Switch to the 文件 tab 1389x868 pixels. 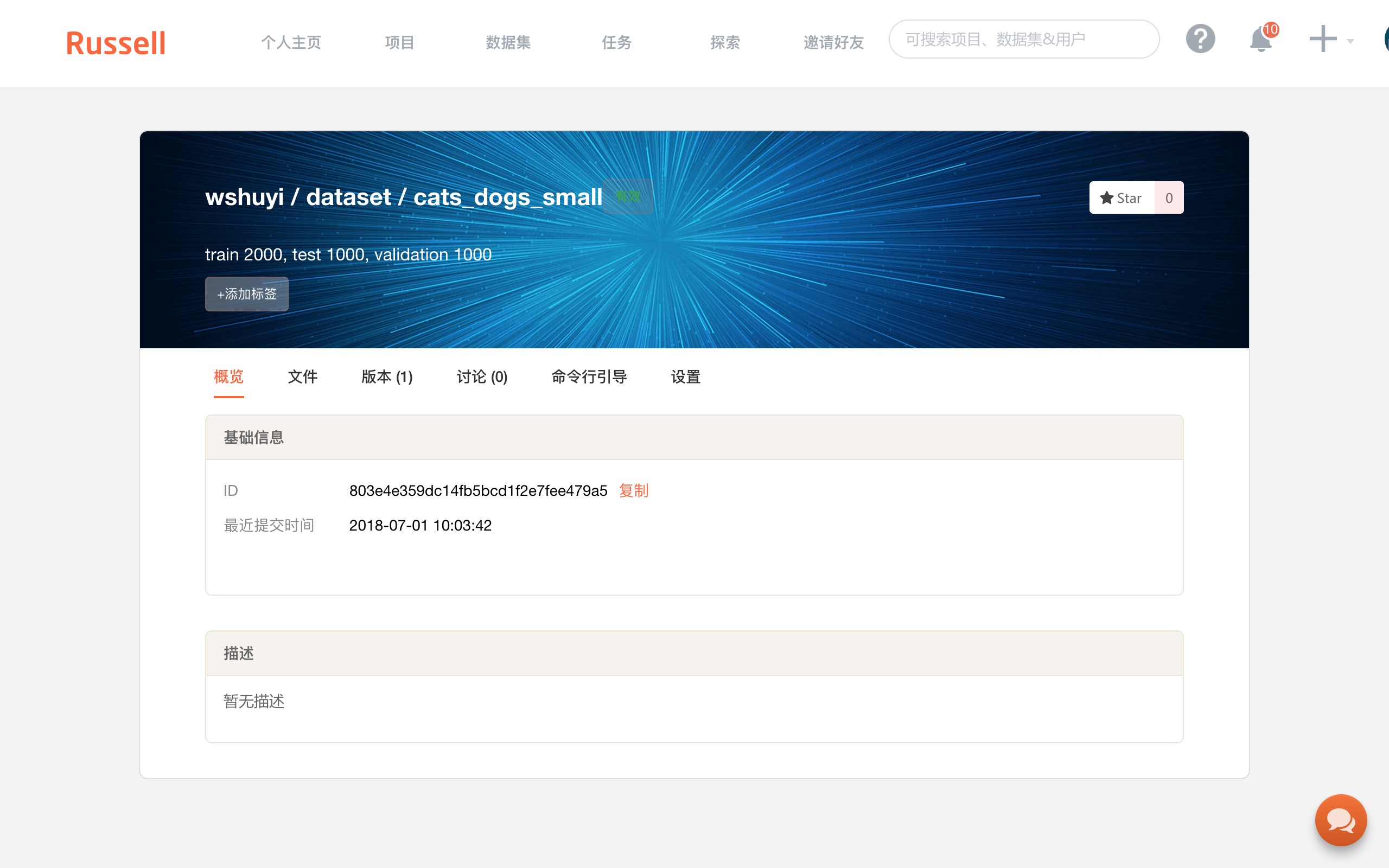pyautogui.click(x=302, y=376)
